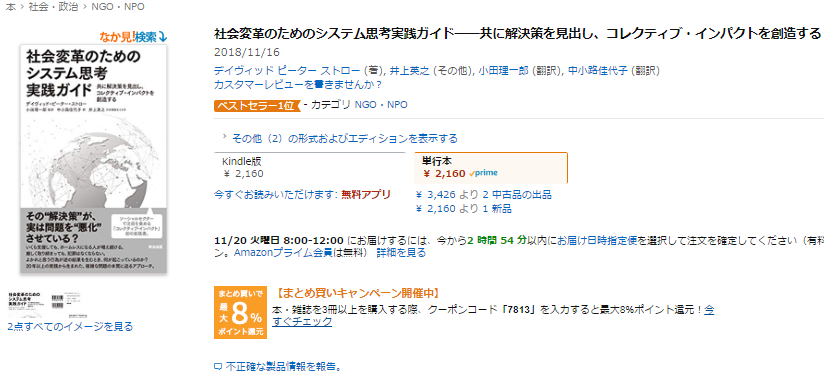Open NGO・NPO breadcrumb link
824x384 pixels.
pos(118,7)
